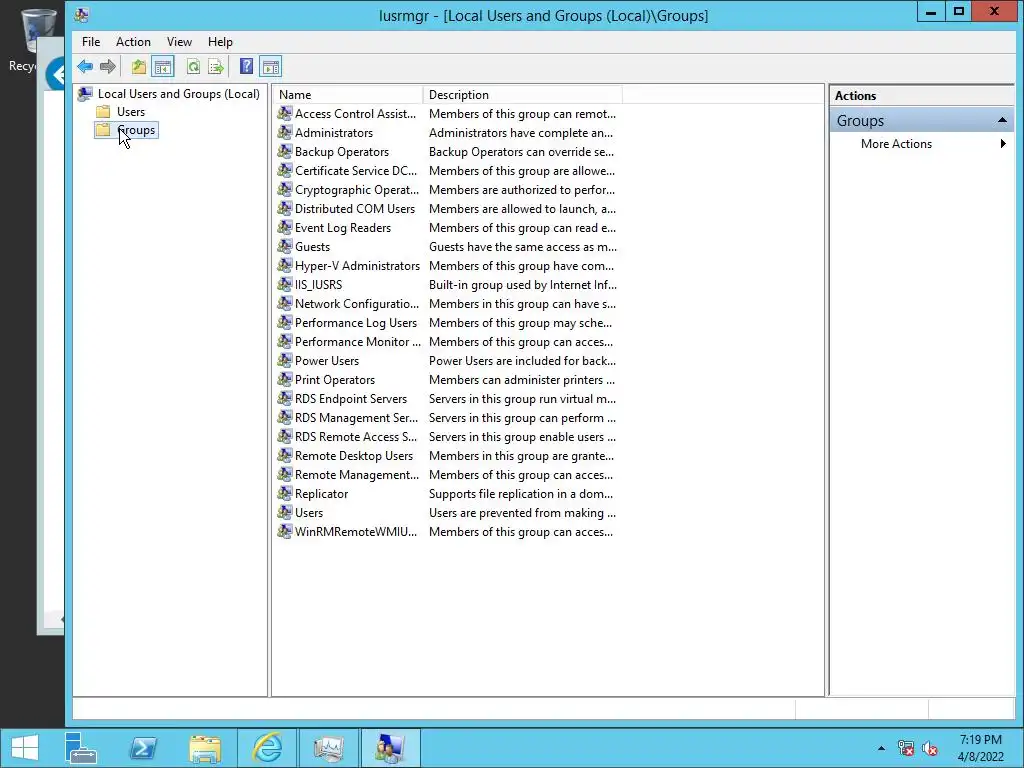Click the Groups folder icon in tree
The height and width of the screenshot is (768, 1024).
[x=103, y=130]
